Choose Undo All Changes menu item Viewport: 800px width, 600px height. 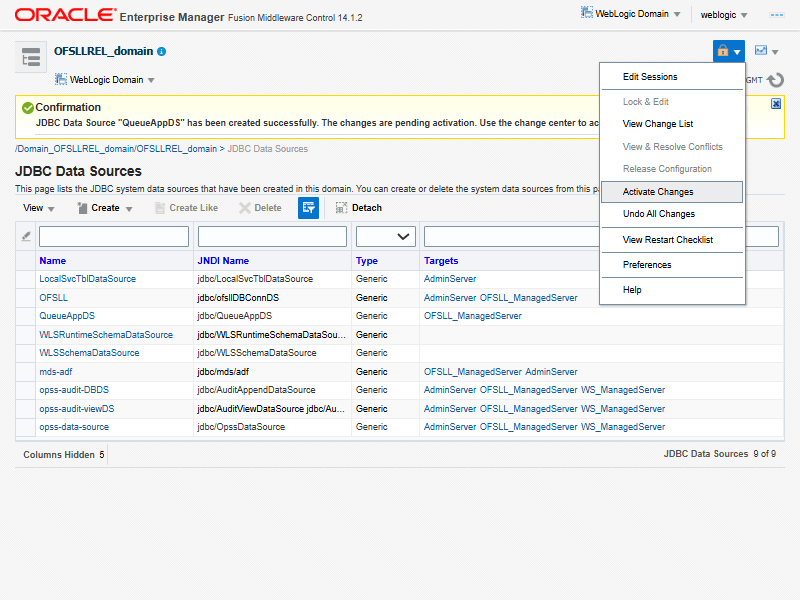[x=658, y=214]
